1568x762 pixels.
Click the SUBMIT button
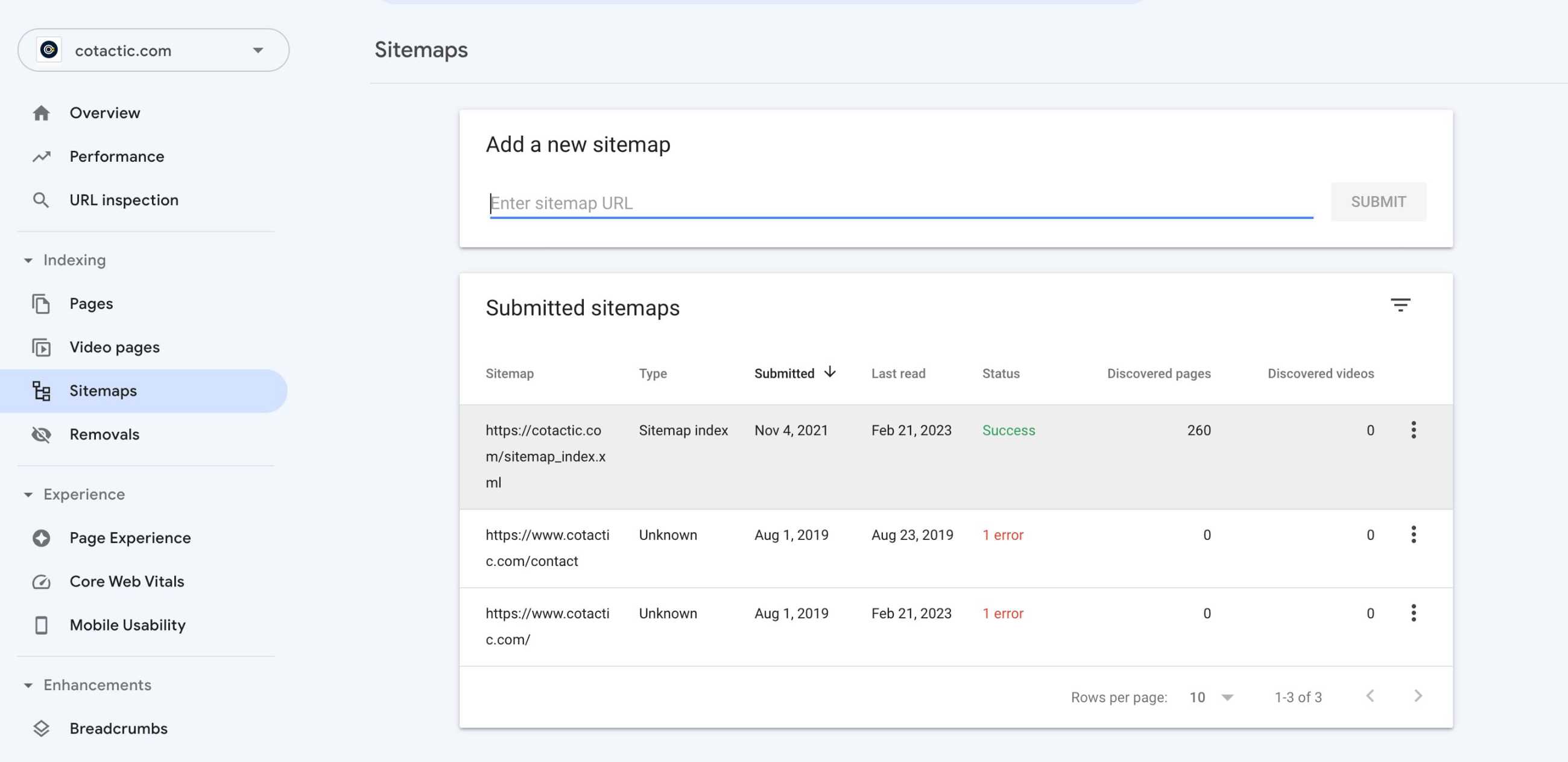1378,202
